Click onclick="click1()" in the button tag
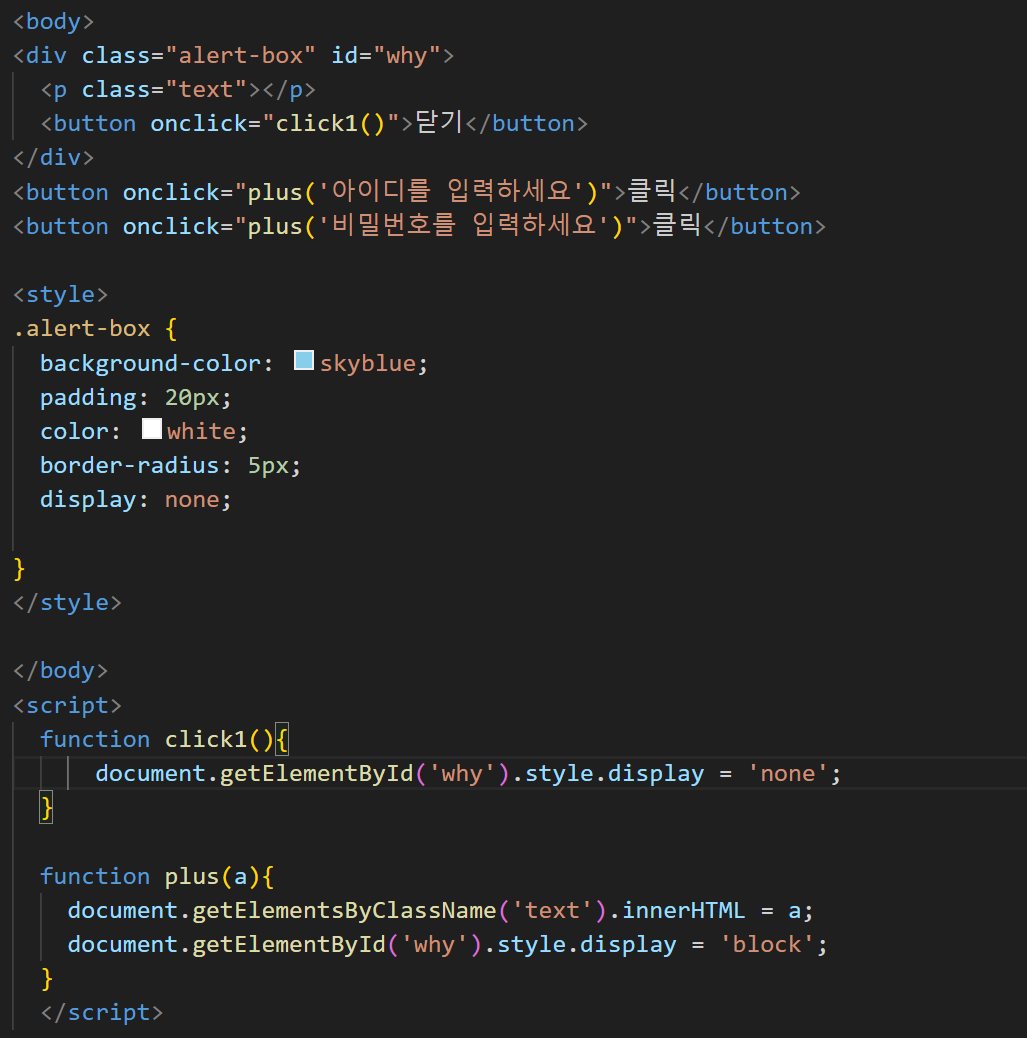The height and width of the screenshot is (1038, 1027). click(x=274, y=124)
